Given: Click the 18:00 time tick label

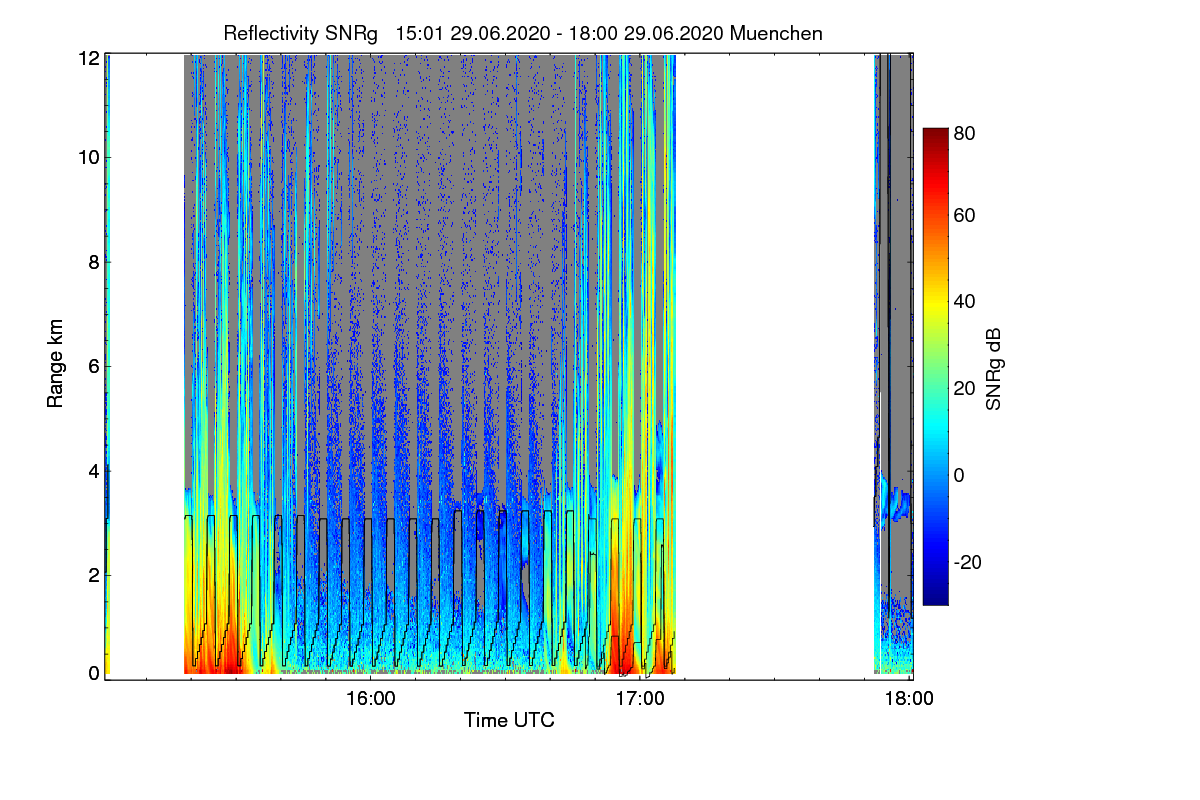Looking at the screenshot, I should (910, 698).
